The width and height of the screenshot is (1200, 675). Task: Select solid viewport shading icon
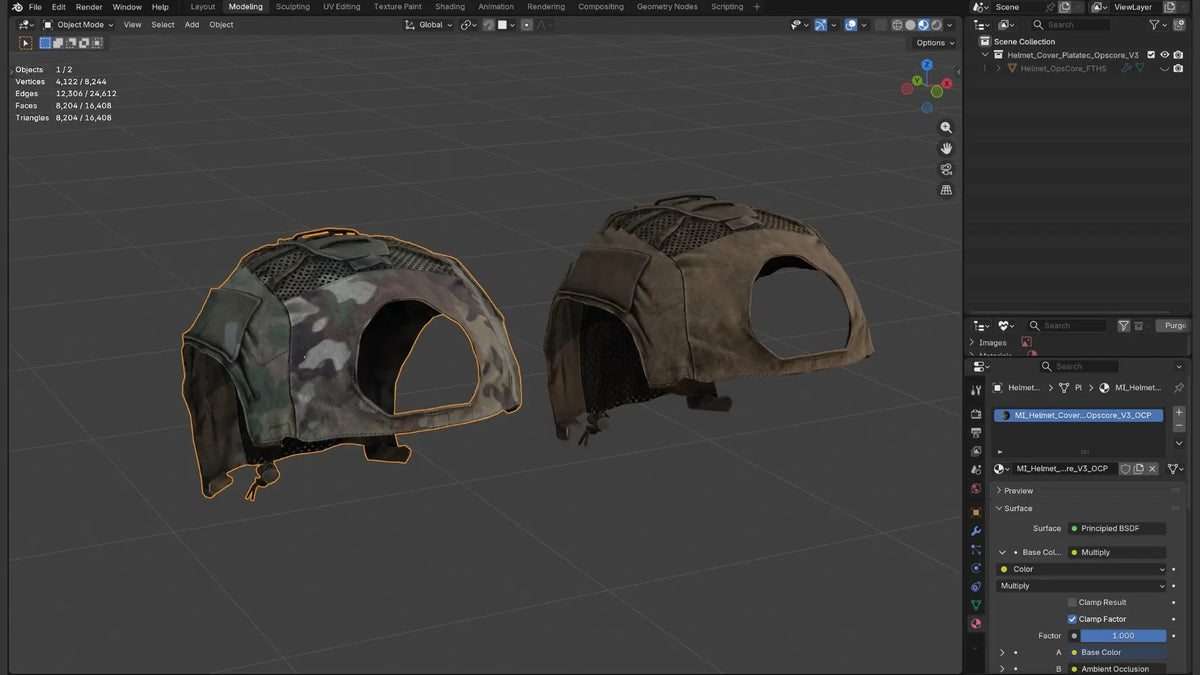point(910,25)
